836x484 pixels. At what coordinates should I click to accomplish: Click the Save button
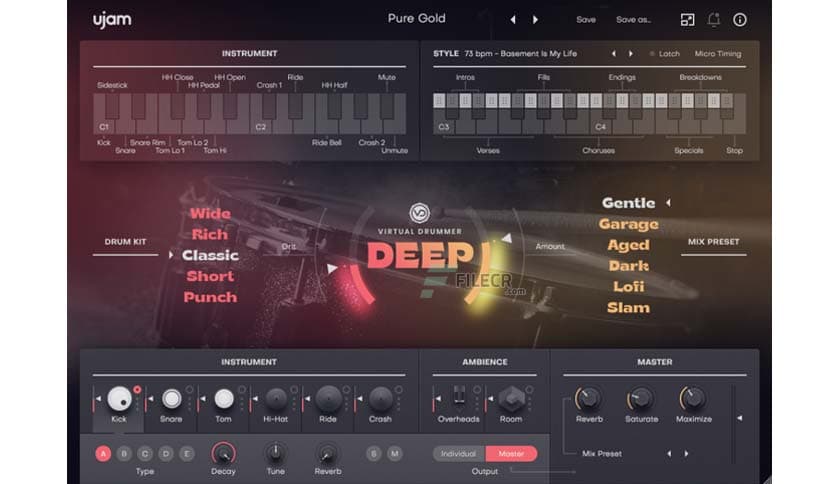tap(585, 20)
